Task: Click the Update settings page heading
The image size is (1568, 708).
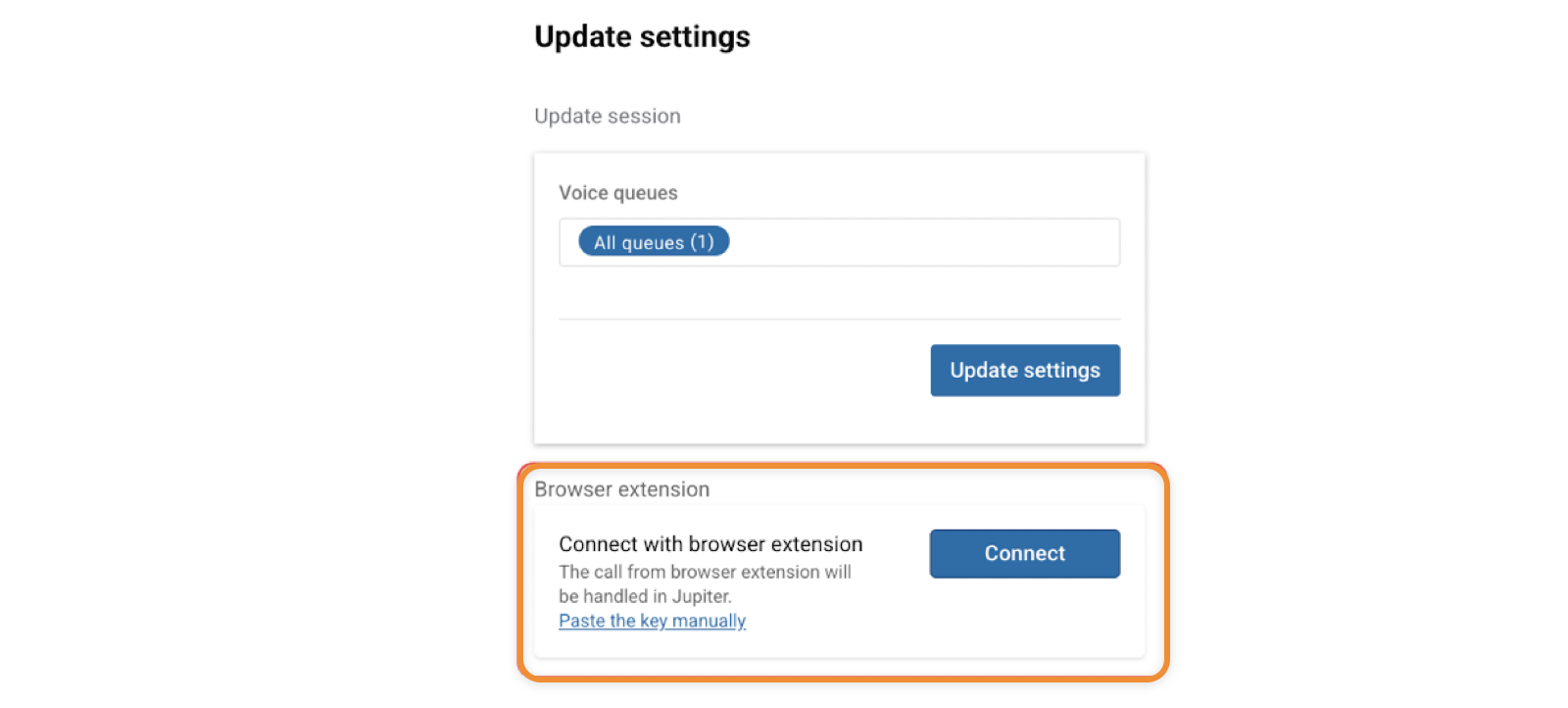Action: click(x=642, y=37)
